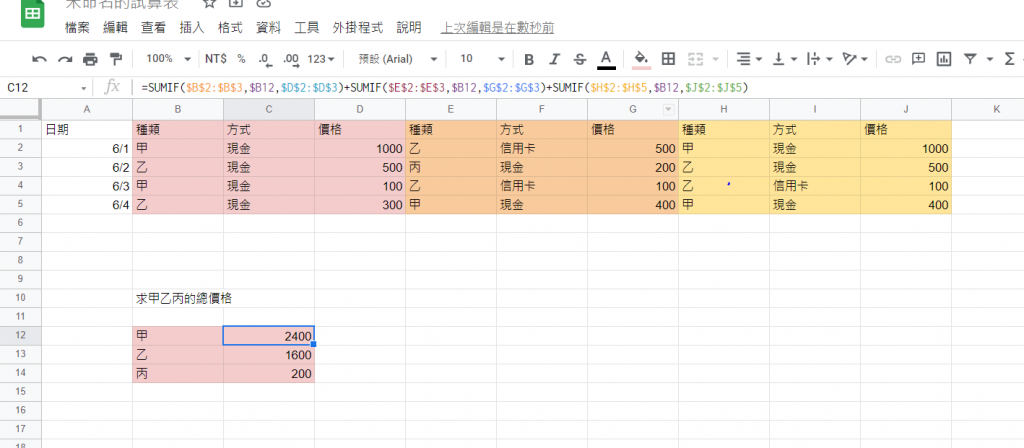Create a filter
Screen dimensions: 1024x448
[970, 59]
